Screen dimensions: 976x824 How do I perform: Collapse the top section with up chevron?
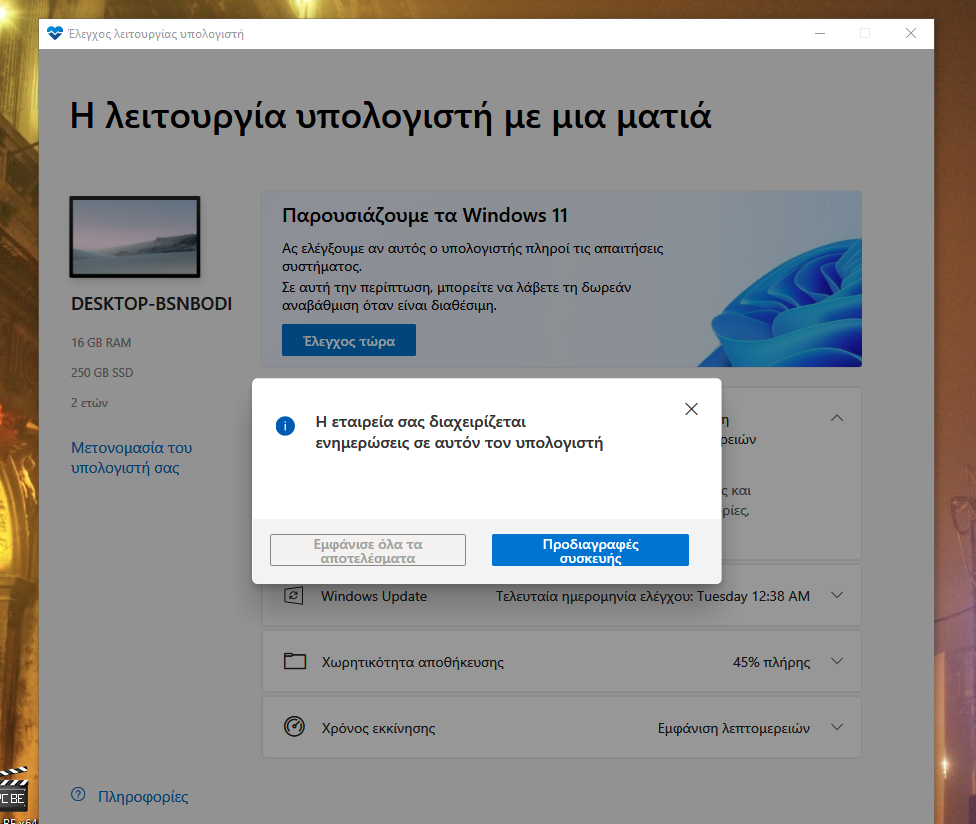[x=837, y=418]
